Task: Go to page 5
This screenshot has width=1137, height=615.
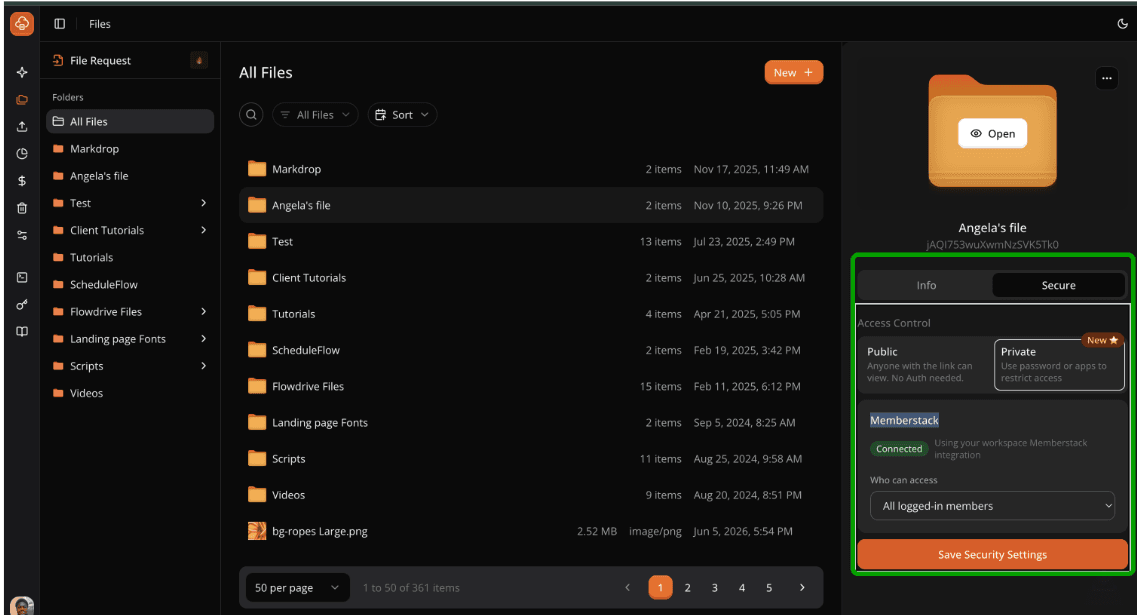Action: pos(769,587)
